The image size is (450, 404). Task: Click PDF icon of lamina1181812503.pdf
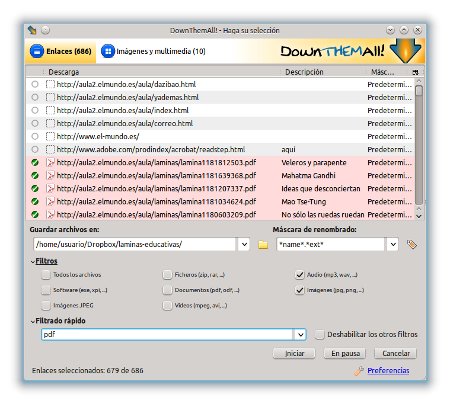[x=50, y=163]
